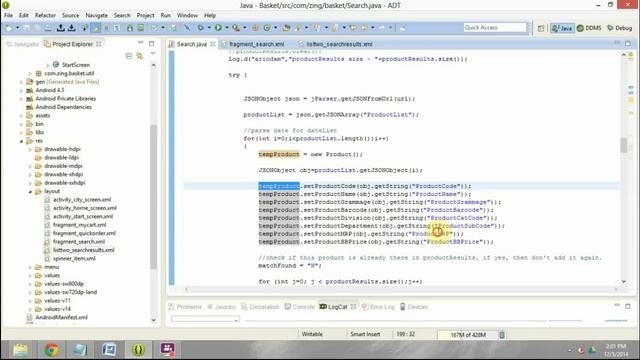Click the heap status 167M of 428M bar
Viewport: 640px width, 360px height.
[468, 335]
